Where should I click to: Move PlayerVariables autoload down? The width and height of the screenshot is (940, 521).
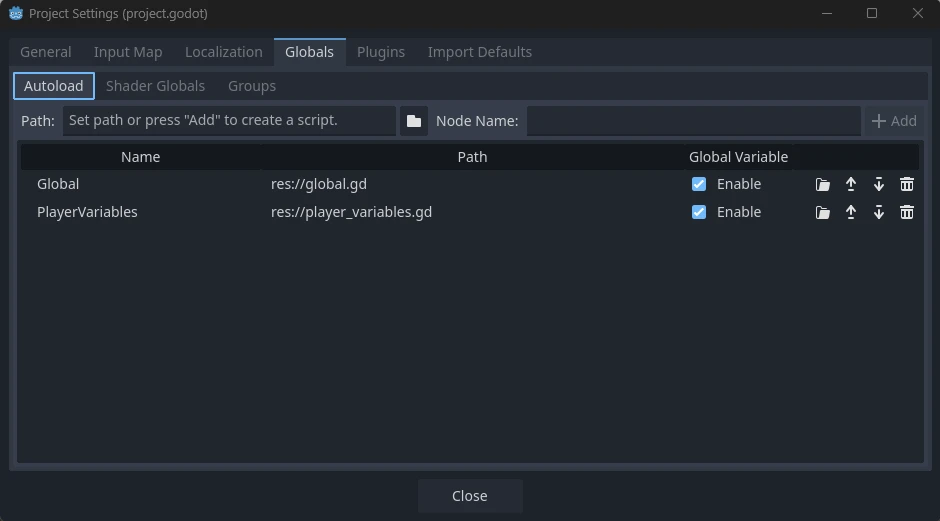click(879, 212)
